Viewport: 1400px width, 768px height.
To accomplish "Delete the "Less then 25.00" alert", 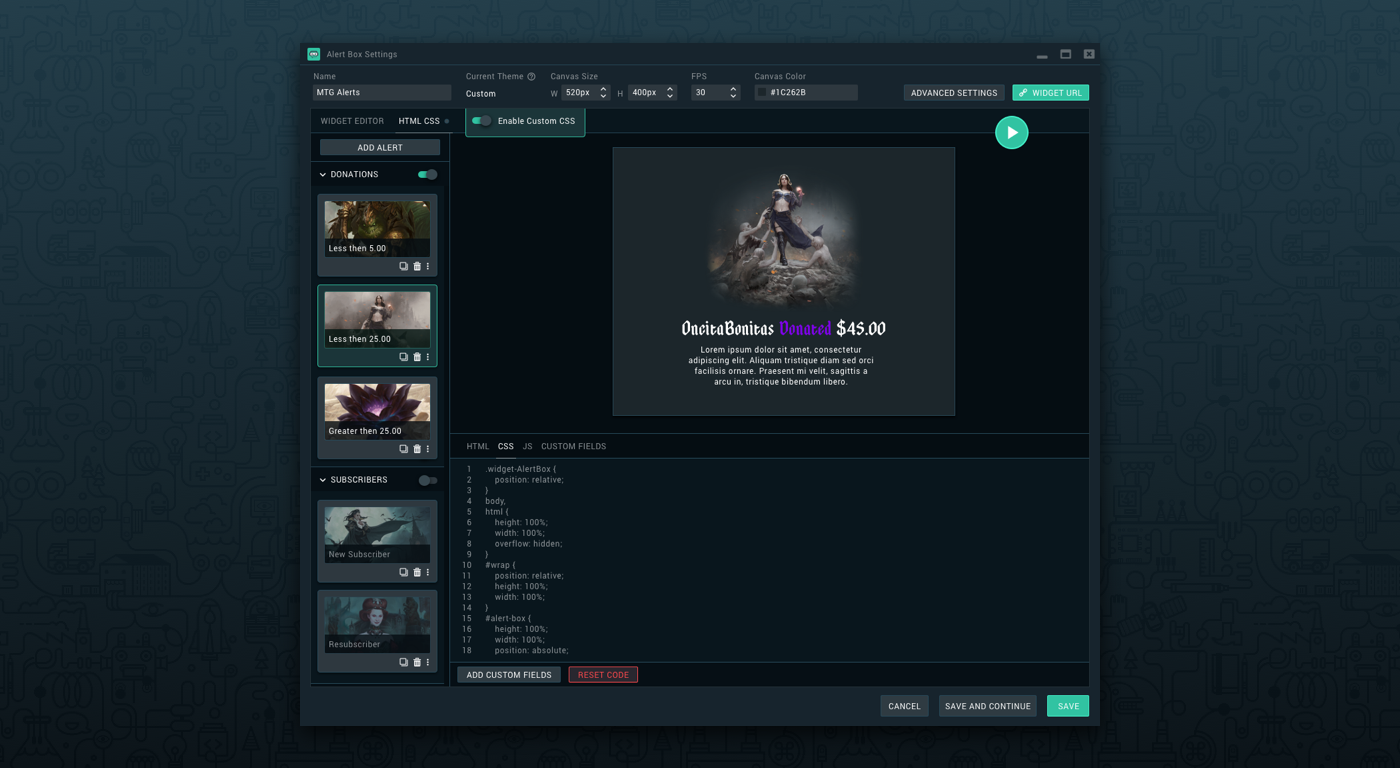I will click(x=417, y=356).
